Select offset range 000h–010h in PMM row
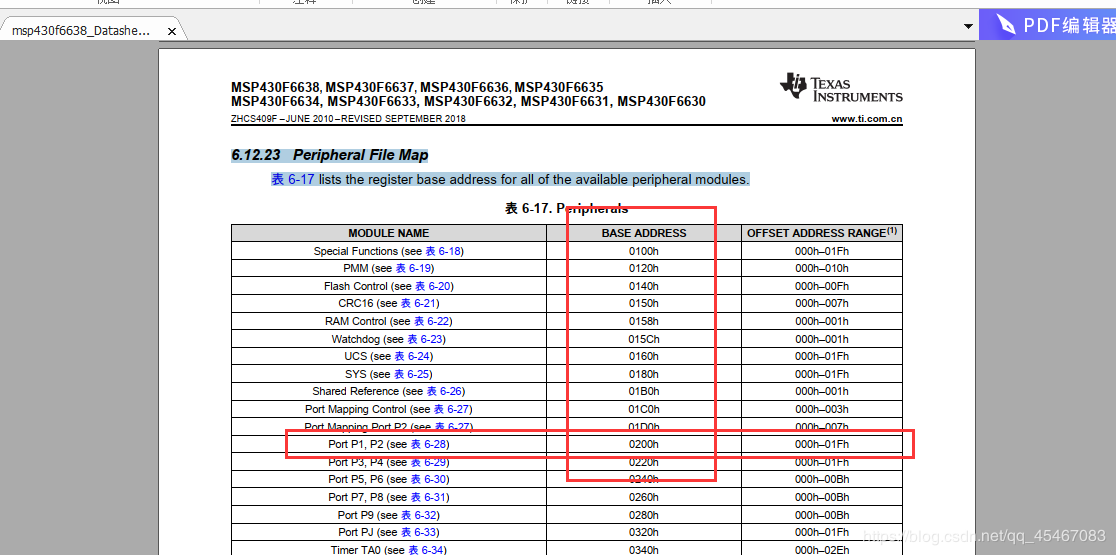 (822, 268)
